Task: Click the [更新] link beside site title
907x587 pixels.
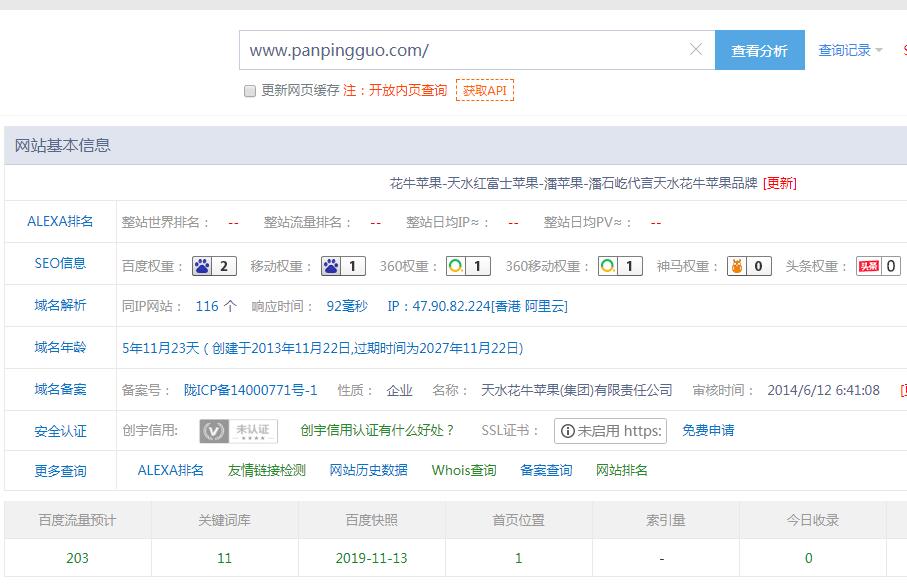Action: pos(779,183)
